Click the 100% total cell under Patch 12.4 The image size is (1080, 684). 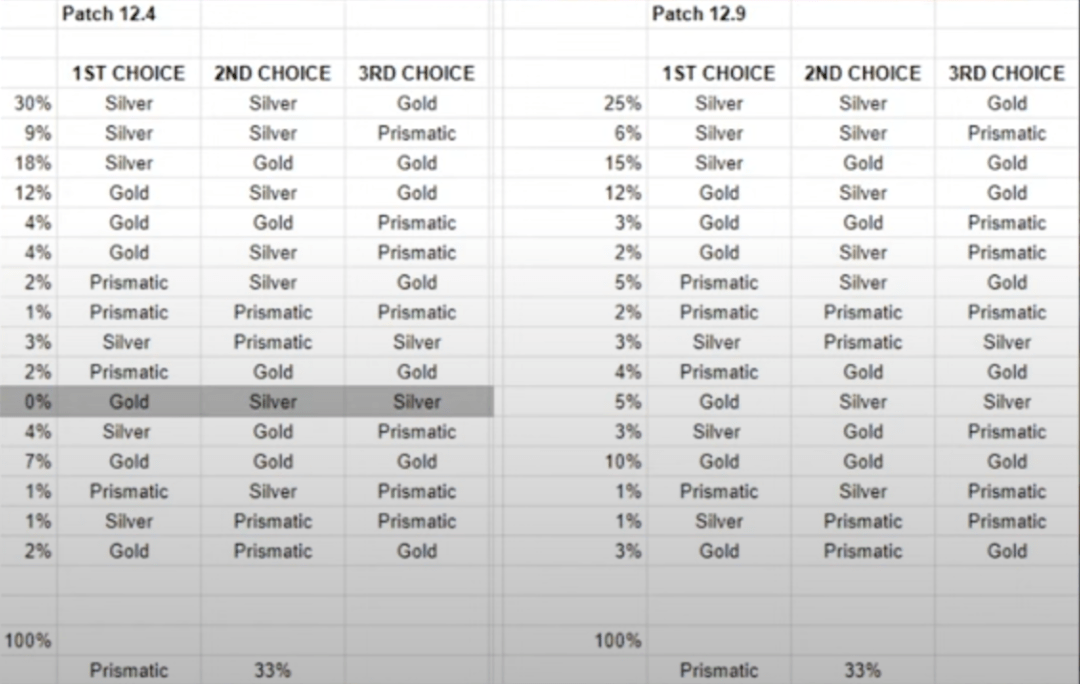pyautogui.click(x=28, y=641)
